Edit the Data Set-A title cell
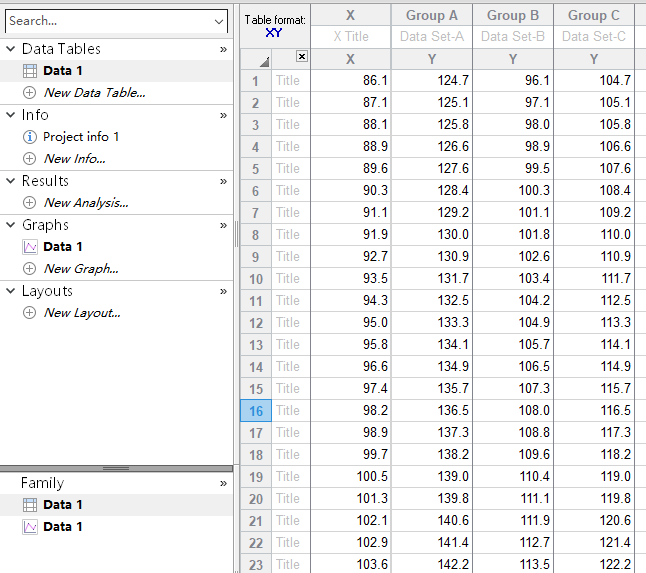This screenshot has width=646, height=573. (x=431, y=37)
